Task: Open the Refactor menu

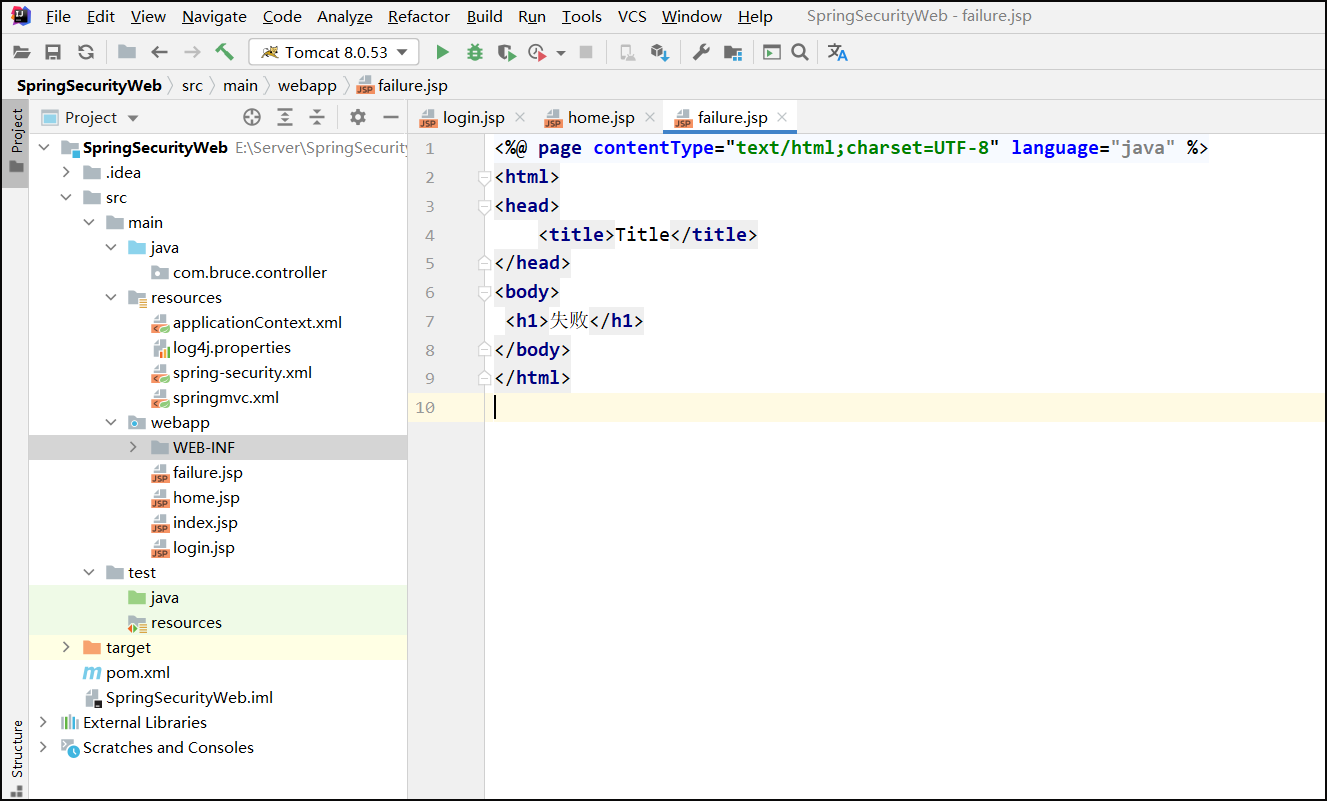Action: click(419, 16)
